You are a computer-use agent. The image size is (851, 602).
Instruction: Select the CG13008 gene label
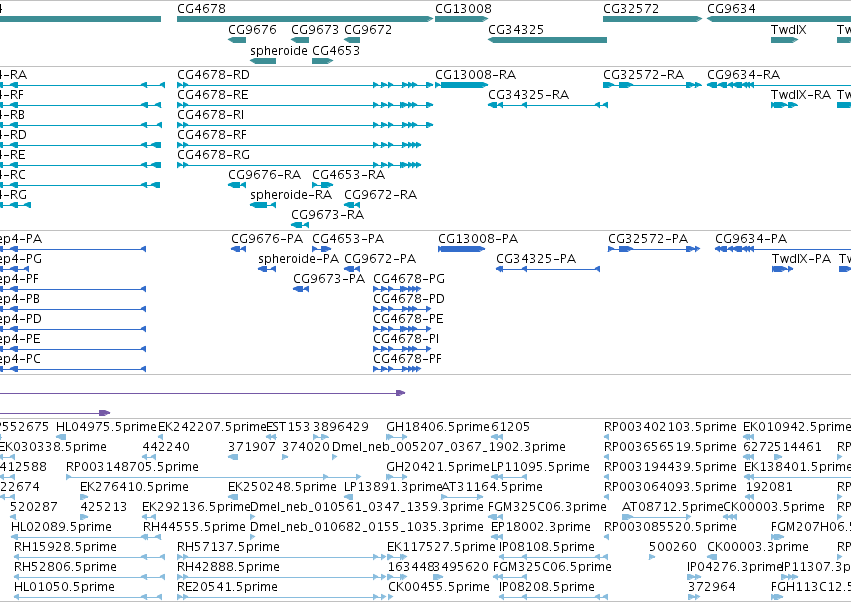(x=463, y=9)
